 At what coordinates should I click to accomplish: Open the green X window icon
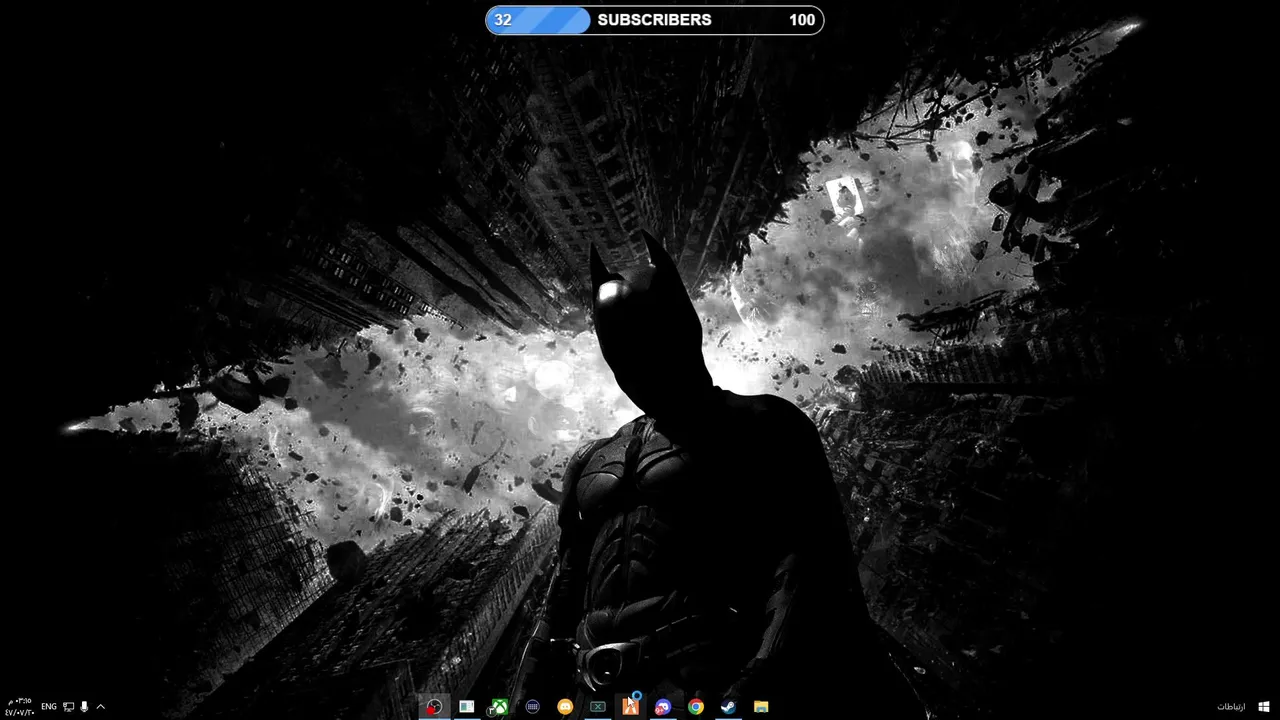pyautogui.click(x=598, y=707)
